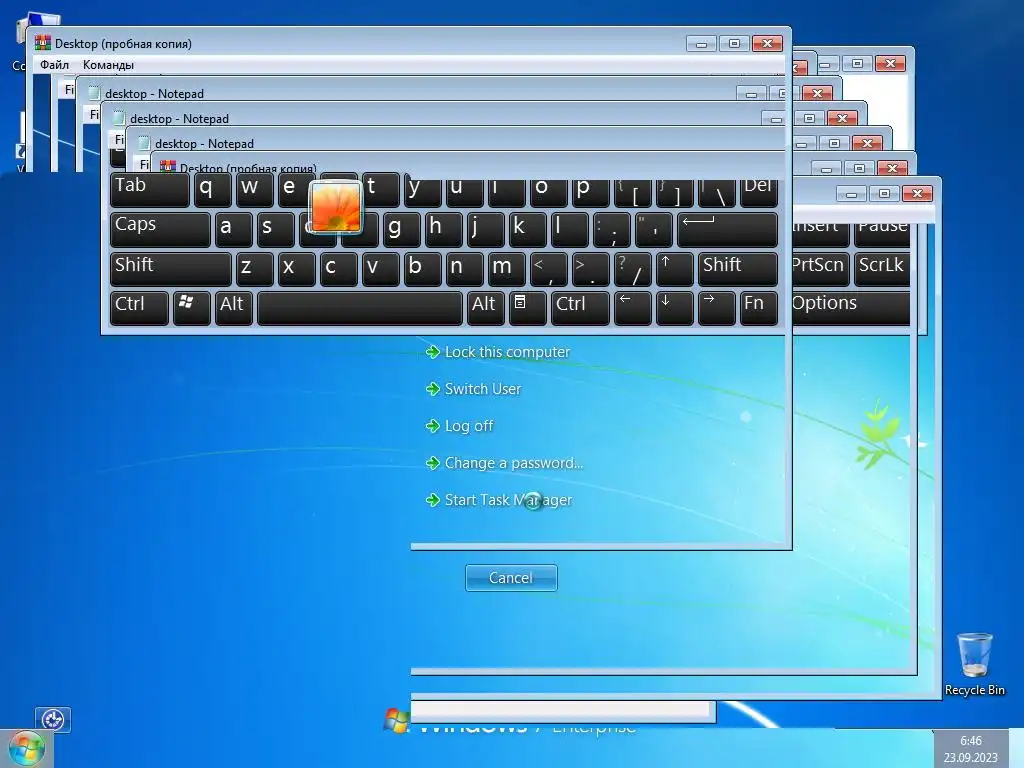Viewport: 1024px width, 768px height.
Task: Toggle the ScrLk key
Action: click(x=882, y=269)
